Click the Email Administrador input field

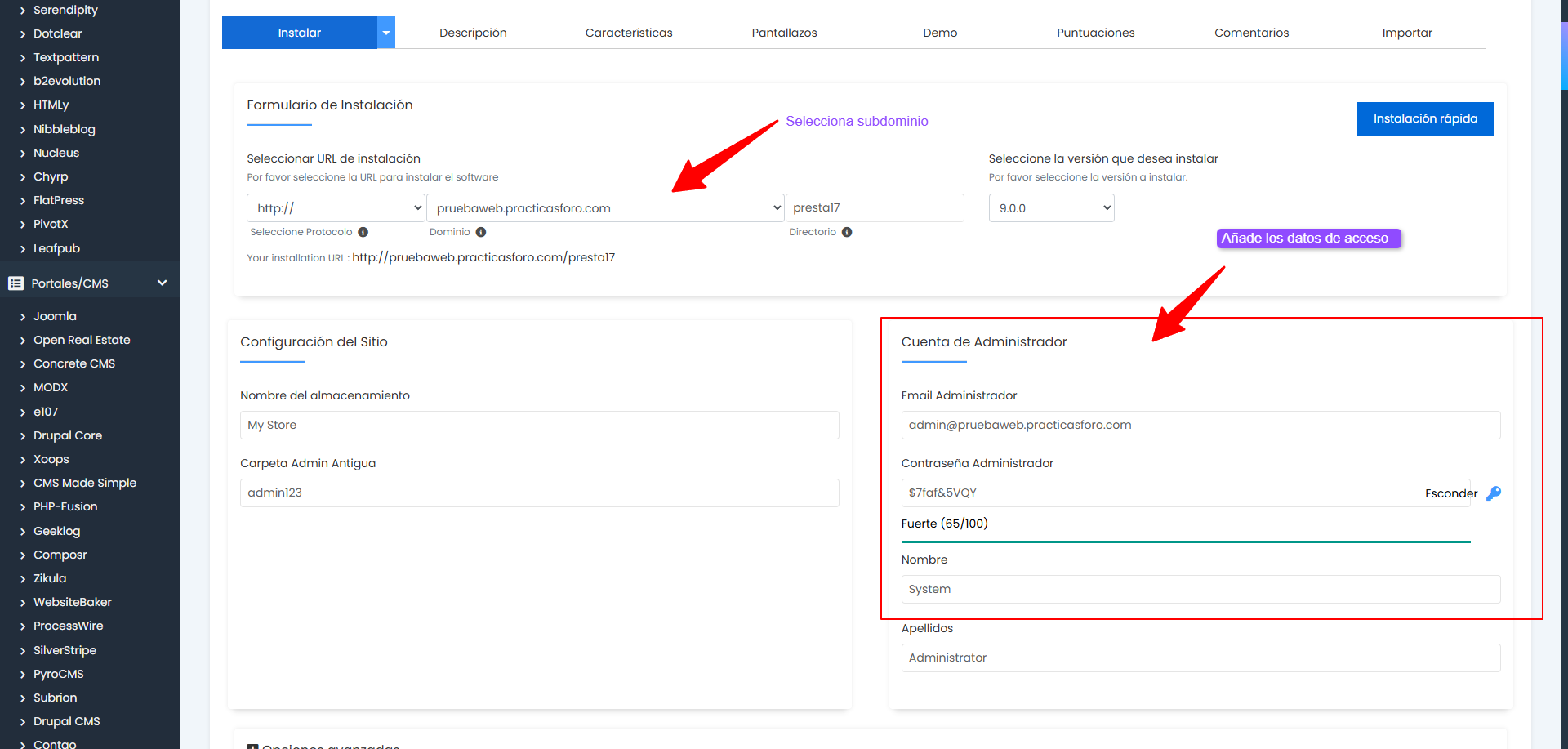coord(1200,425)
